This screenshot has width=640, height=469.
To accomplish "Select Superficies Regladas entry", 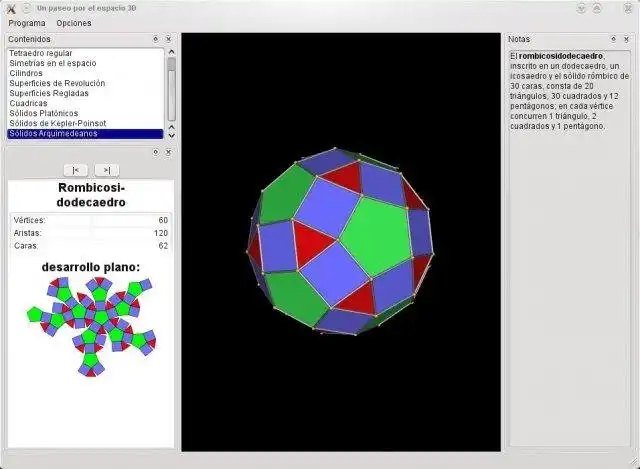I will click(85, 93).
